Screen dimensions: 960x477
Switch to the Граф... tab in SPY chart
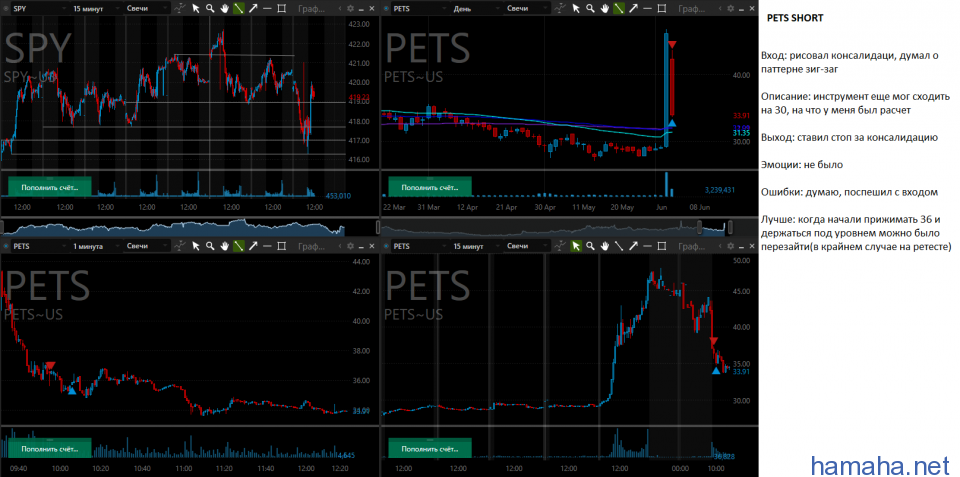(312, 9)
